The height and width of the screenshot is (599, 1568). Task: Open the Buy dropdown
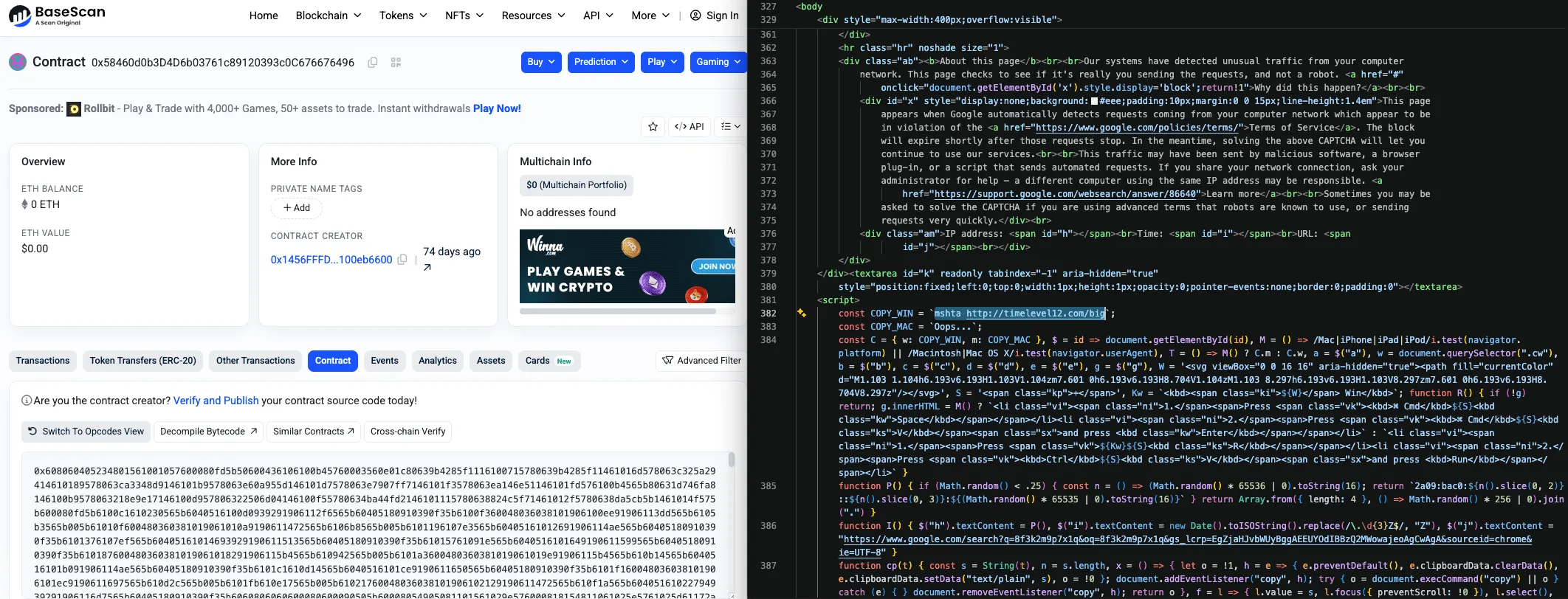541,62
